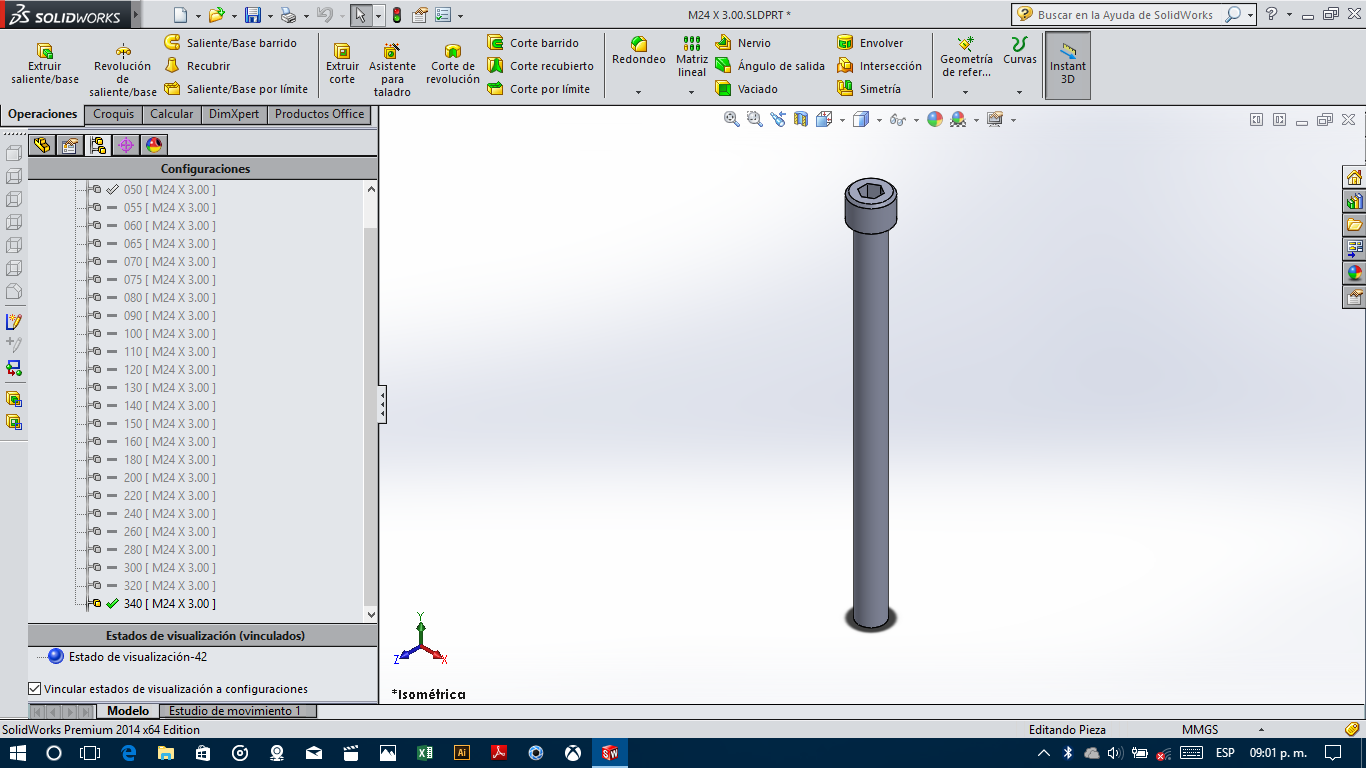Click the Rebuild traffic light icon
This screenshot has height=768, width=1366.
(x=397, y=15)
